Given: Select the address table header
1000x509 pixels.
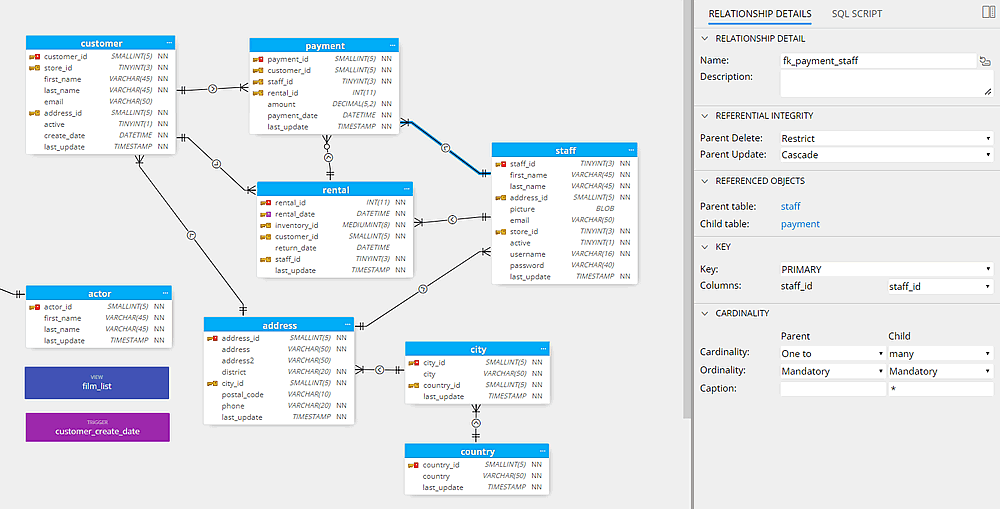Looking at the screenshot, I should pos(279,325).
